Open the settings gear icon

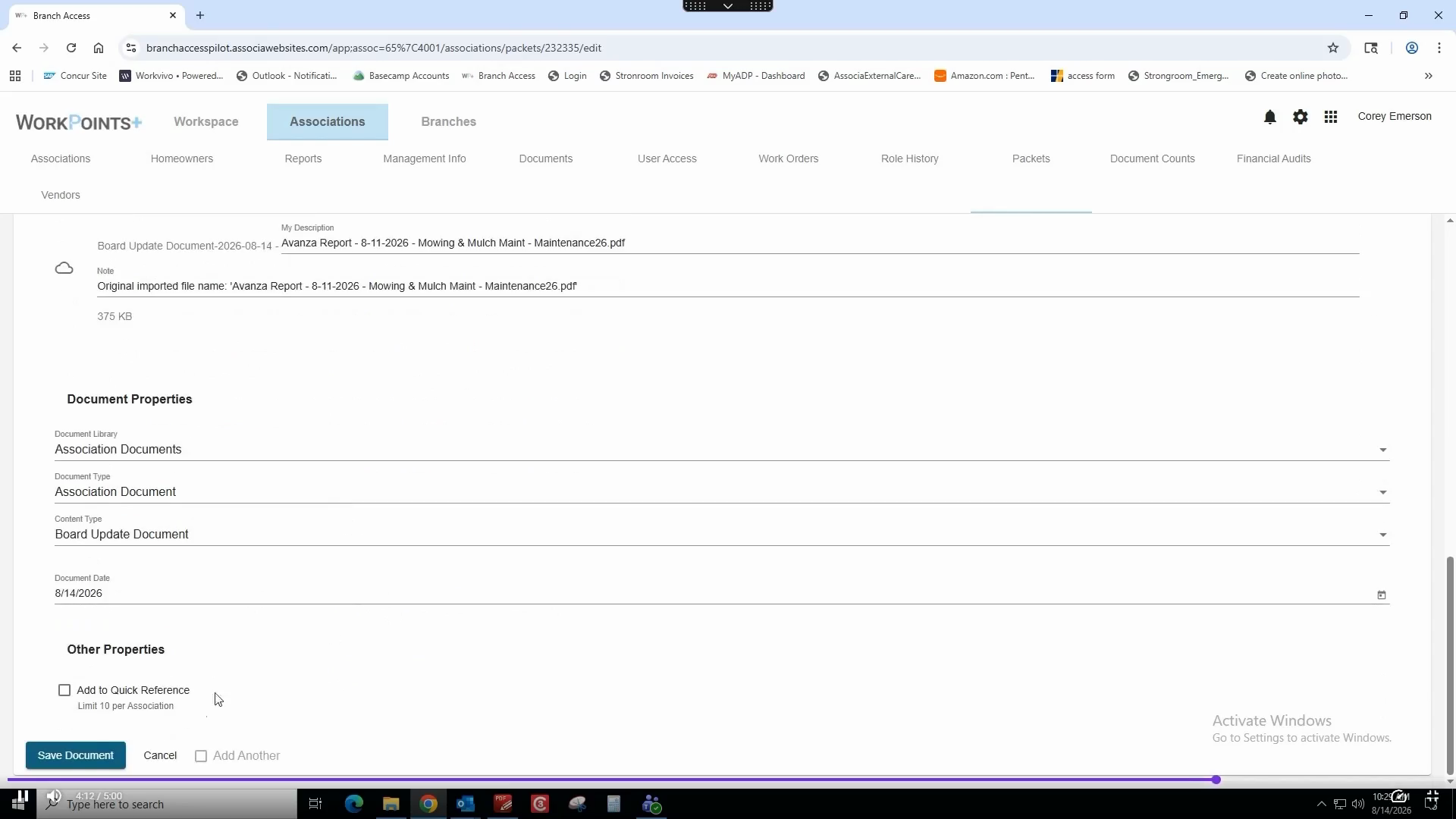click(x=1301, y=117)
